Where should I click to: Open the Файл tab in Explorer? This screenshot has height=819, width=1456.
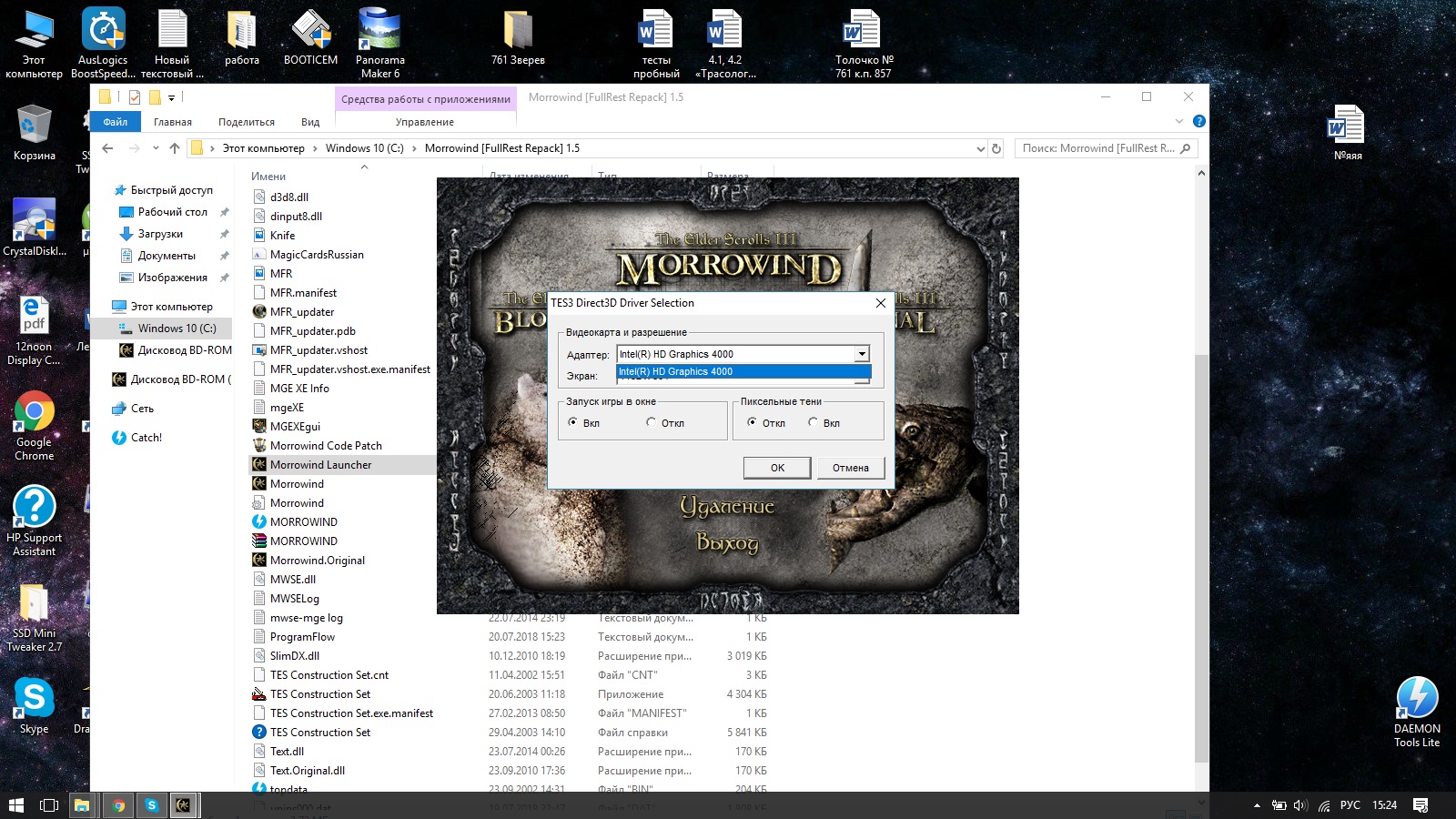(116, 122)
